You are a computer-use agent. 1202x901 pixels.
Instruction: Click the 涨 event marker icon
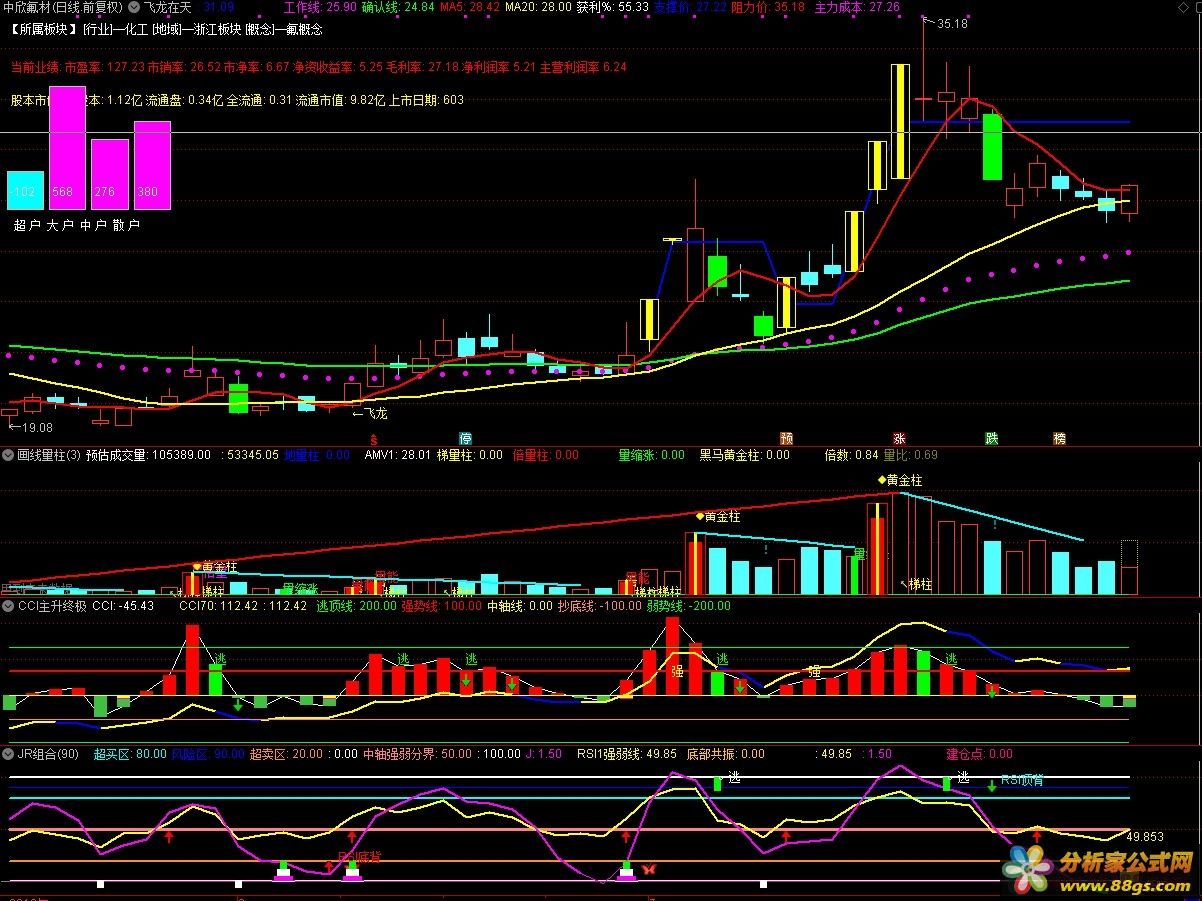pos(899,439)
